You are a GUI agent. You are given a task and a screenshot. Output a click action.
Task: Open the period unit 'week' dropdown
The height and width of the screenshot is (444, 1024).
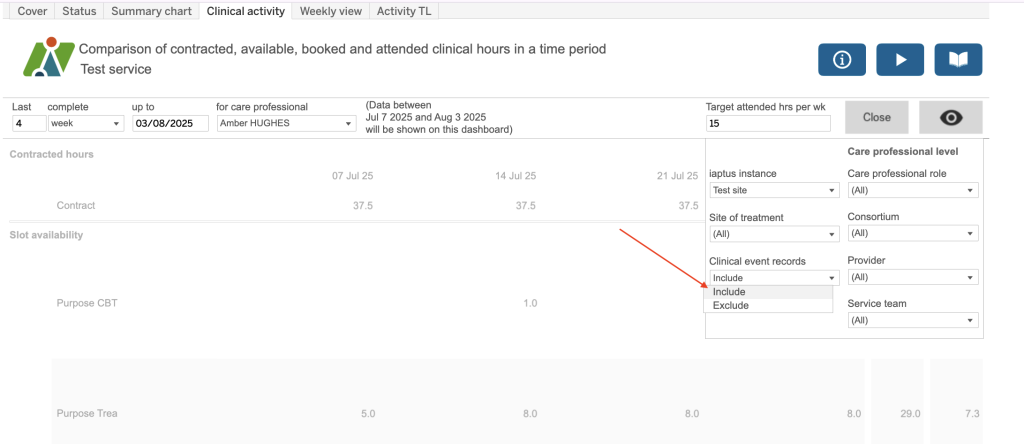point(85,124)
